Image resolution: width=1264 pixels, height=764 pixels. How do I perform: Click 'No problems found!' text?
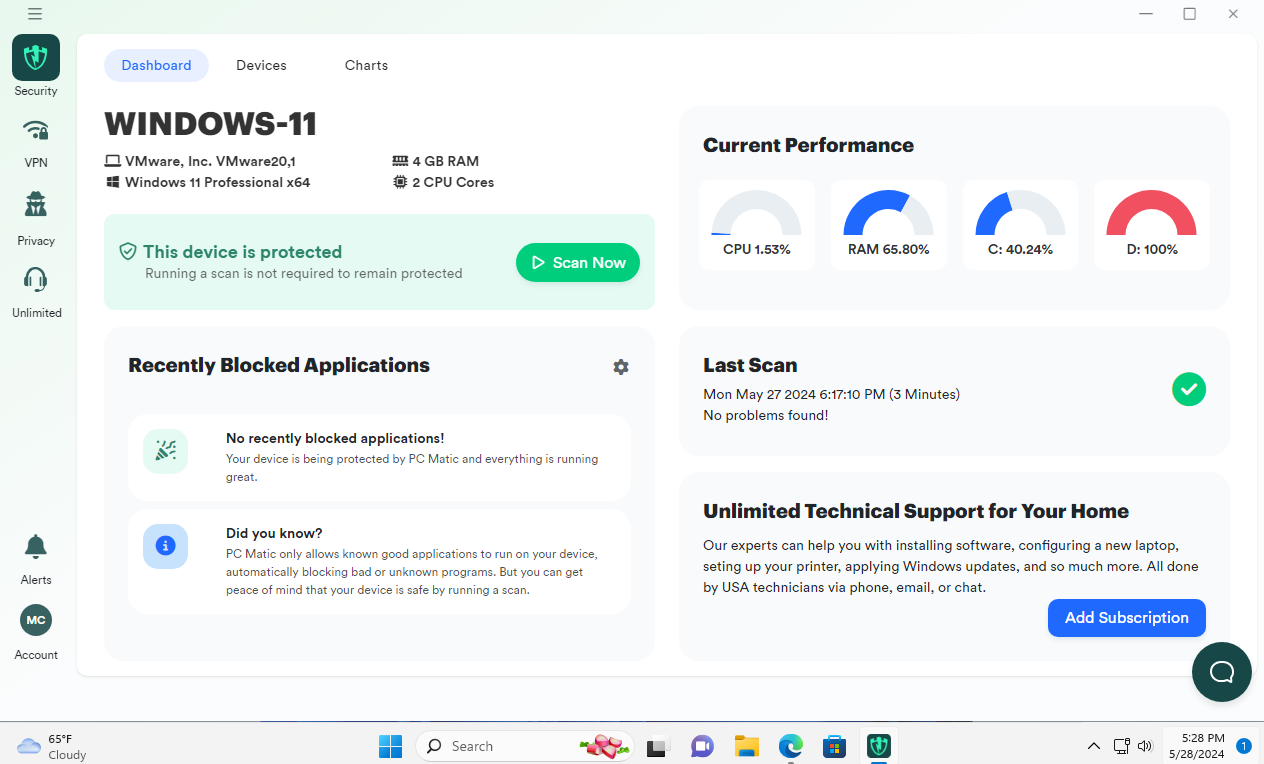(x=766, y=415)
